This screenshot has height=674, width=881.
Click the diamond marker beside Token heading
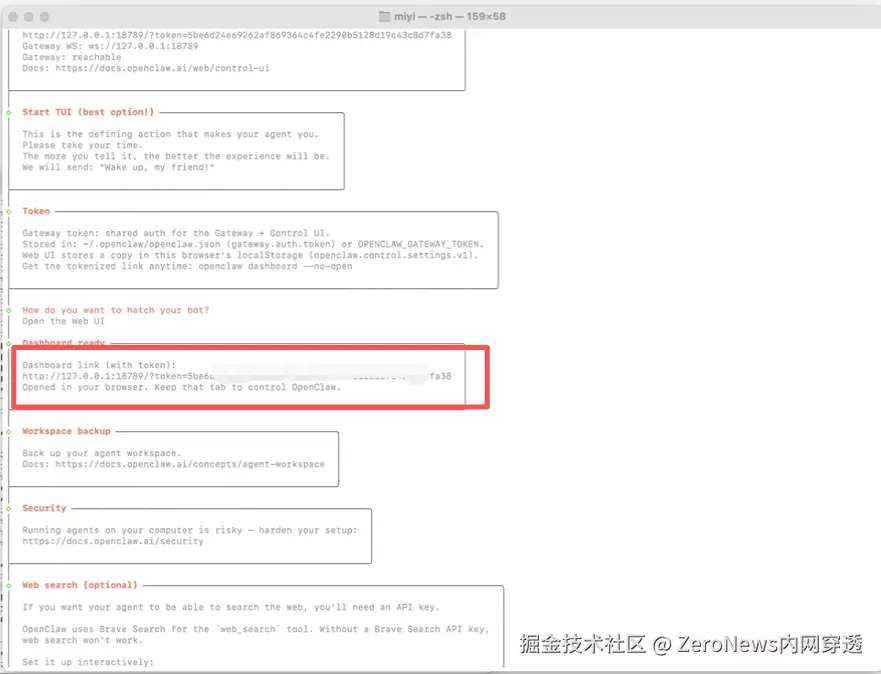pos(9,212)
